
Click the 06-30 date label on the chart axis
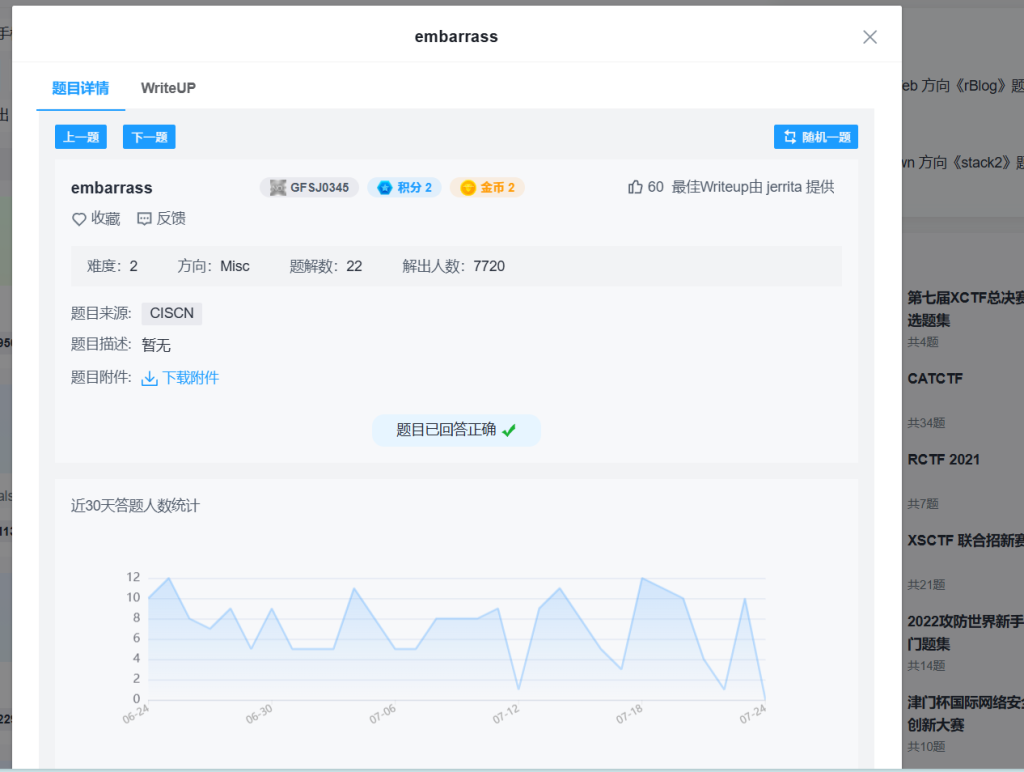point(259,714)
